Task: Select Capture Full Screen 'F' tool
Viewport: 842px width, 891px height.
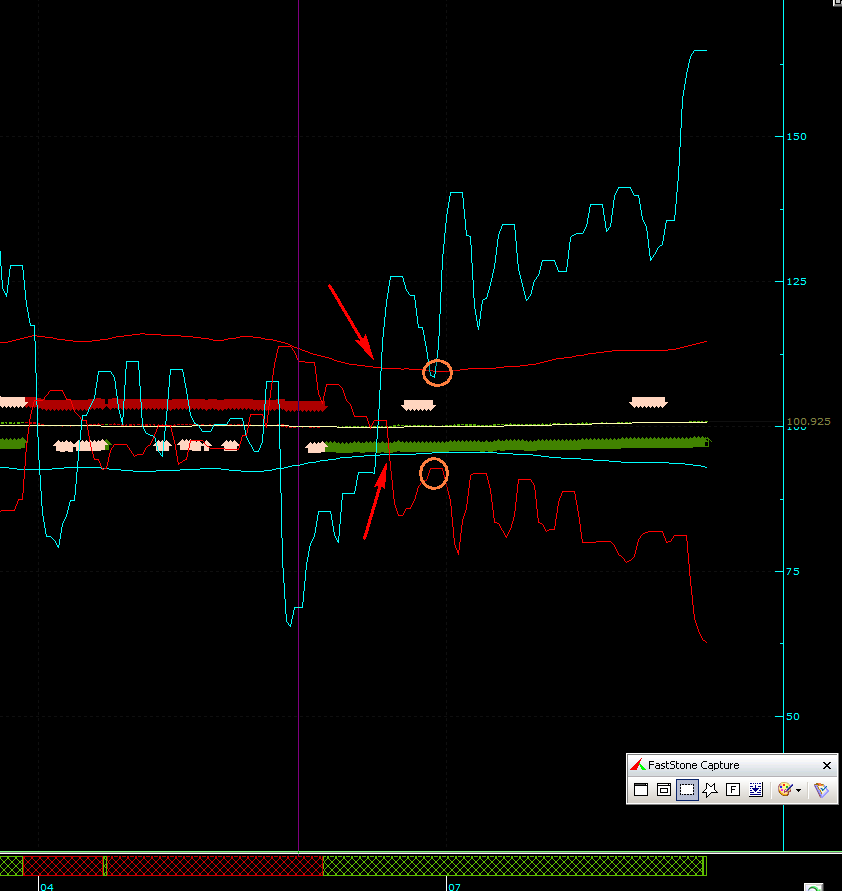Action: click(733, 790)
